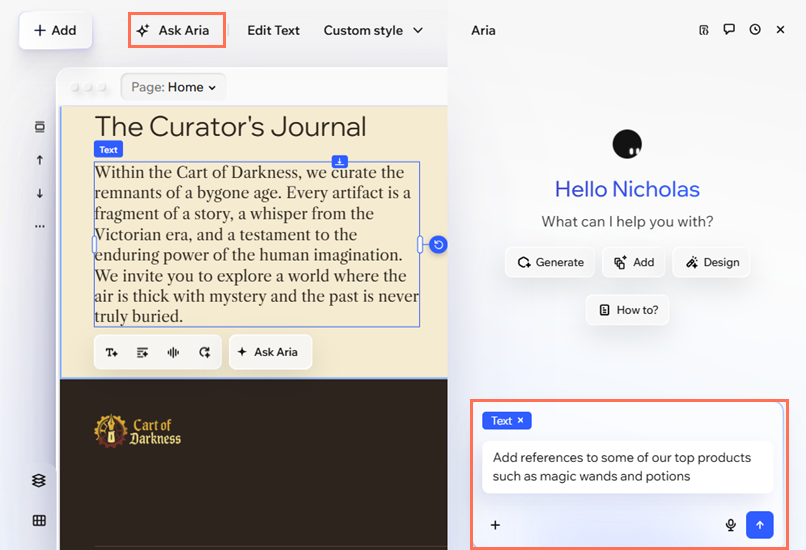Click the regenerate text icon in floating toolbar

[205, 352]
